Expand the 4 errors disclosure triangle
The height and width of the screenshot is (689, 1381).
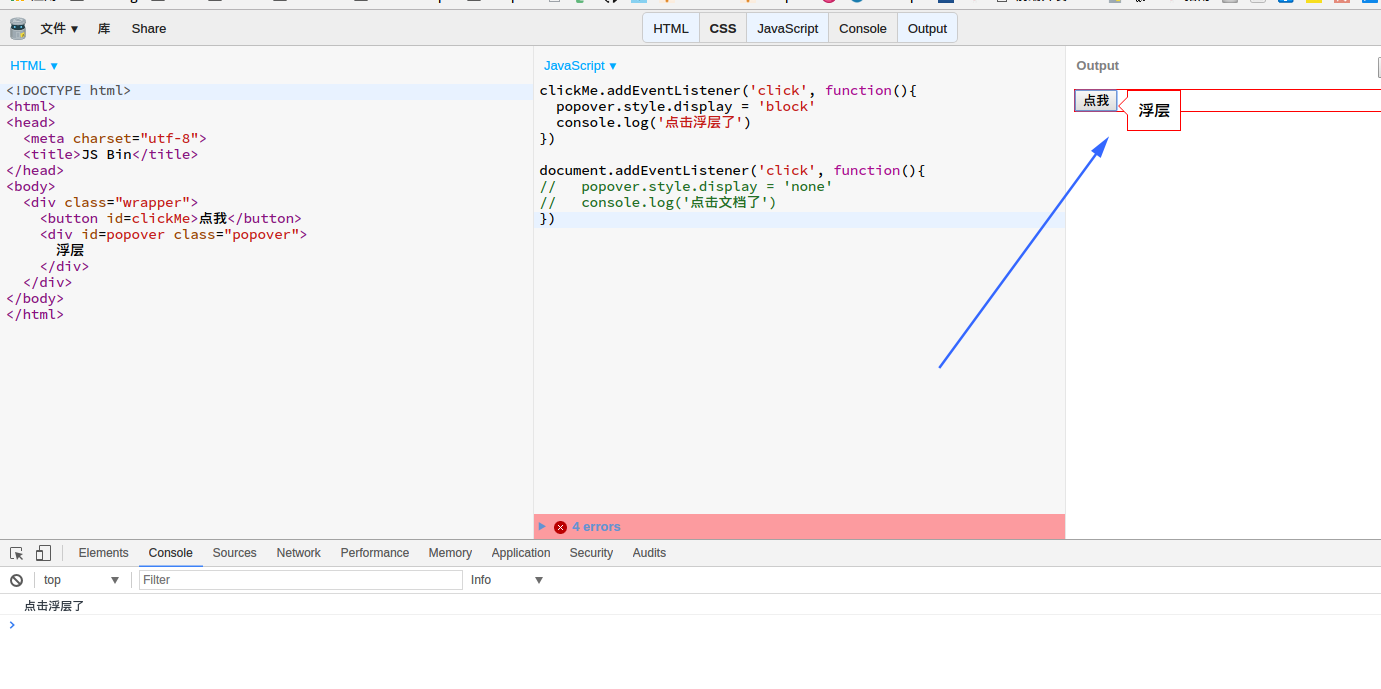542,526
